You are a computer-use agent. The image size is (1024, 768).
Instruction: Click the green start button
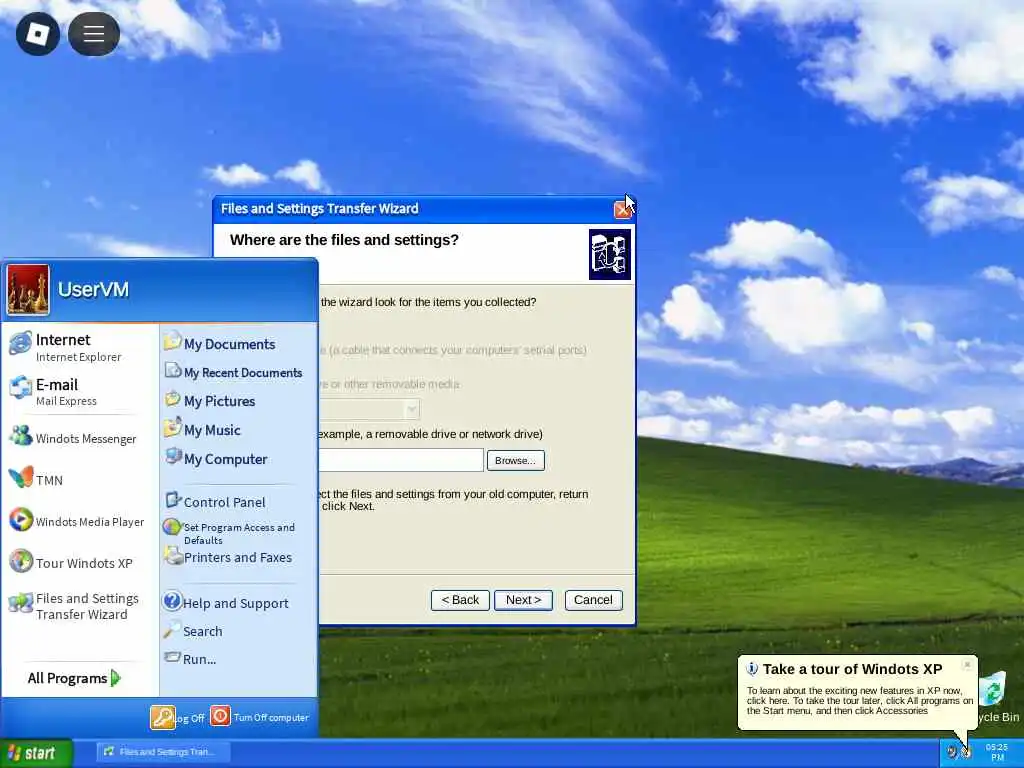click(x=37, y=753)
